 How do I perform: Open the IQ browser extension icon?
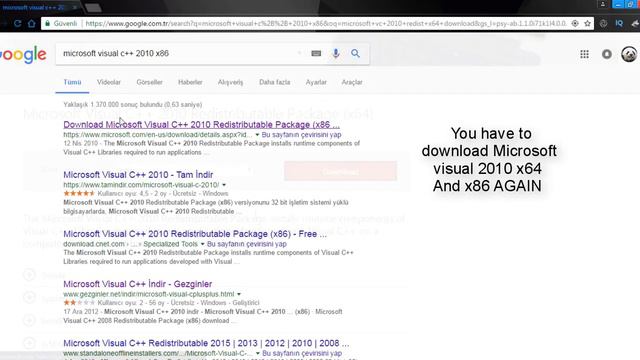pos(619,23)
